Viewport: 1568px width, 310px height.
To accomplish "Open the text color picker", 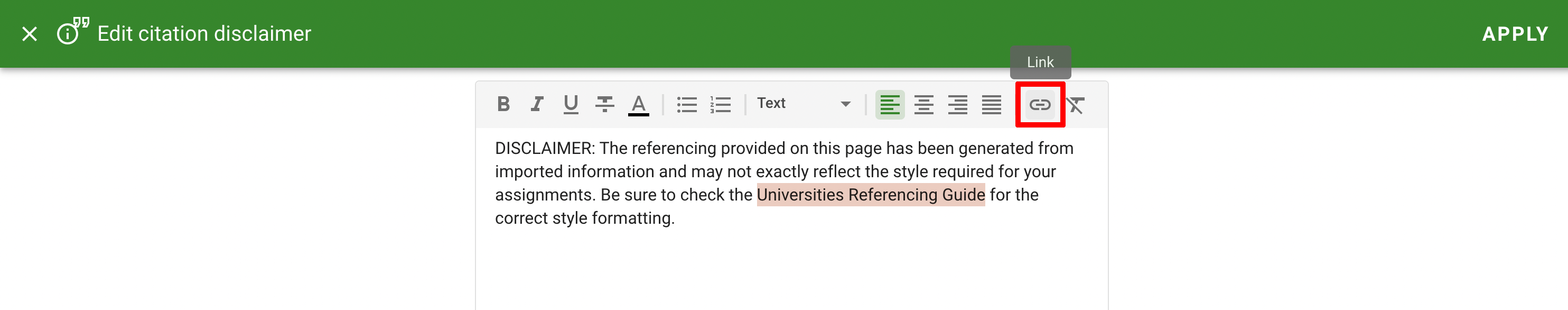I will [x=638, y=104].
